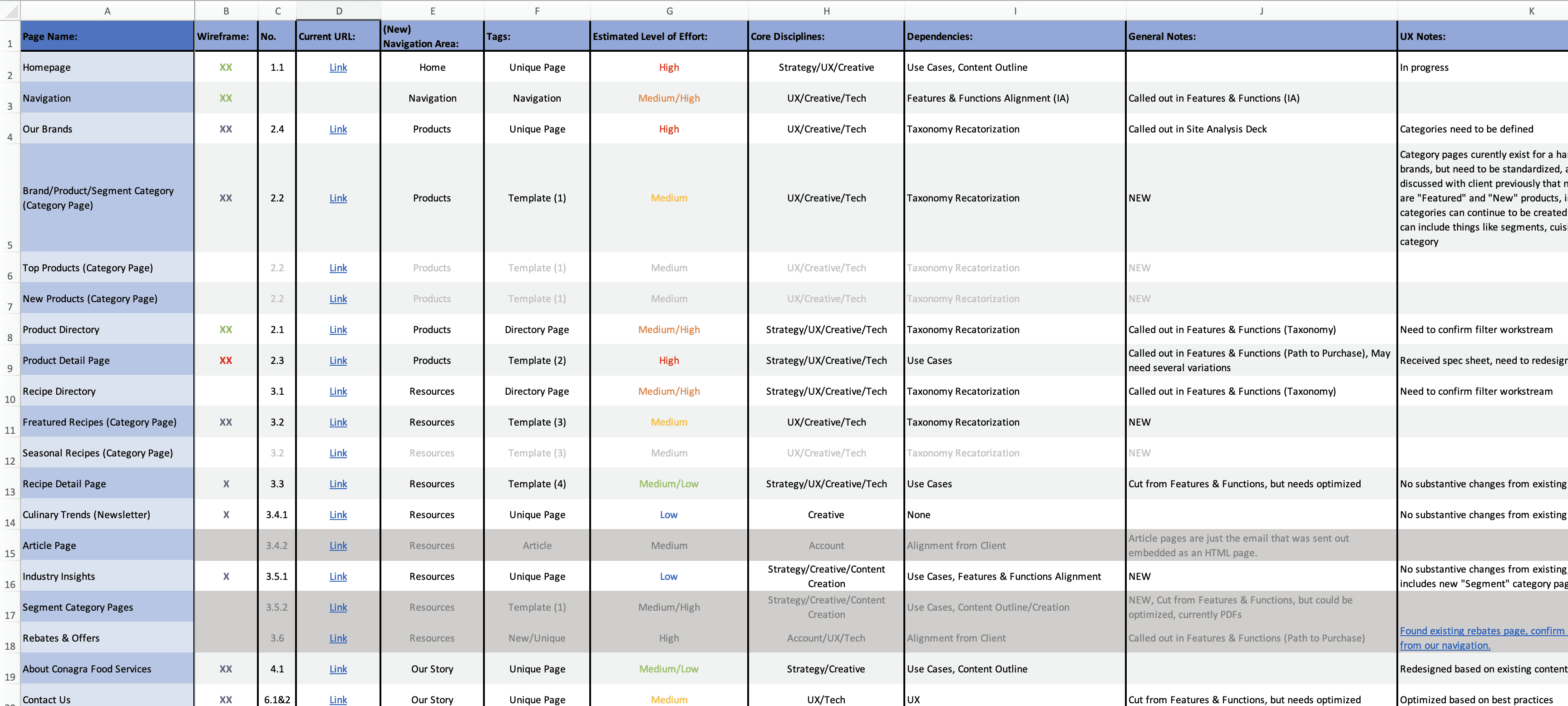Select 'Called out in Site Analysis Deck' cell
This screenshot has width=1568, height=706.
click(1261, 129)
